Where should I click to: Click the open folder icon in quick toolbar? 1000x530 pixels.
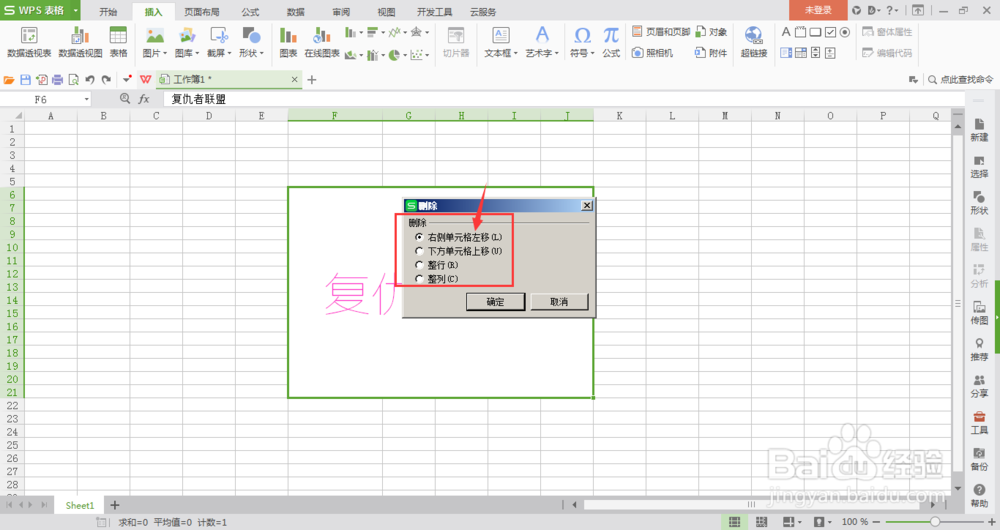click(x=9, y=80)
